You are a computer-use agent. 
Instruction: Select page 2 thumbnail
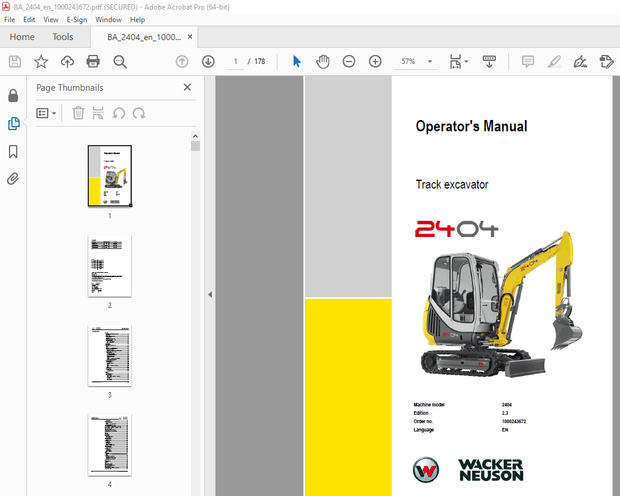pos(110,266)
